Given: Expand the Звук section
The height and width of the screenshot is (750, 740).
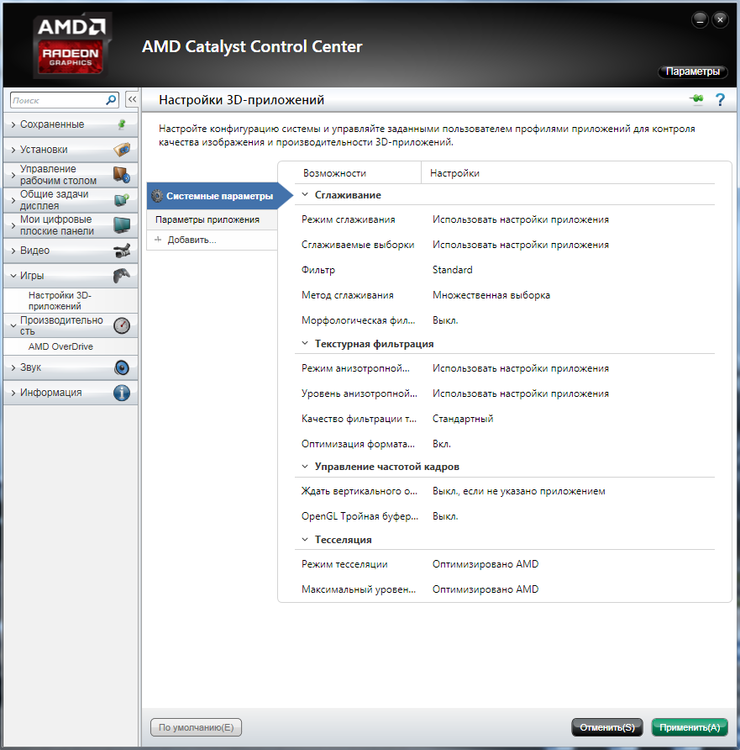Looking at the screenshot, I should click(x=13, y=368).
